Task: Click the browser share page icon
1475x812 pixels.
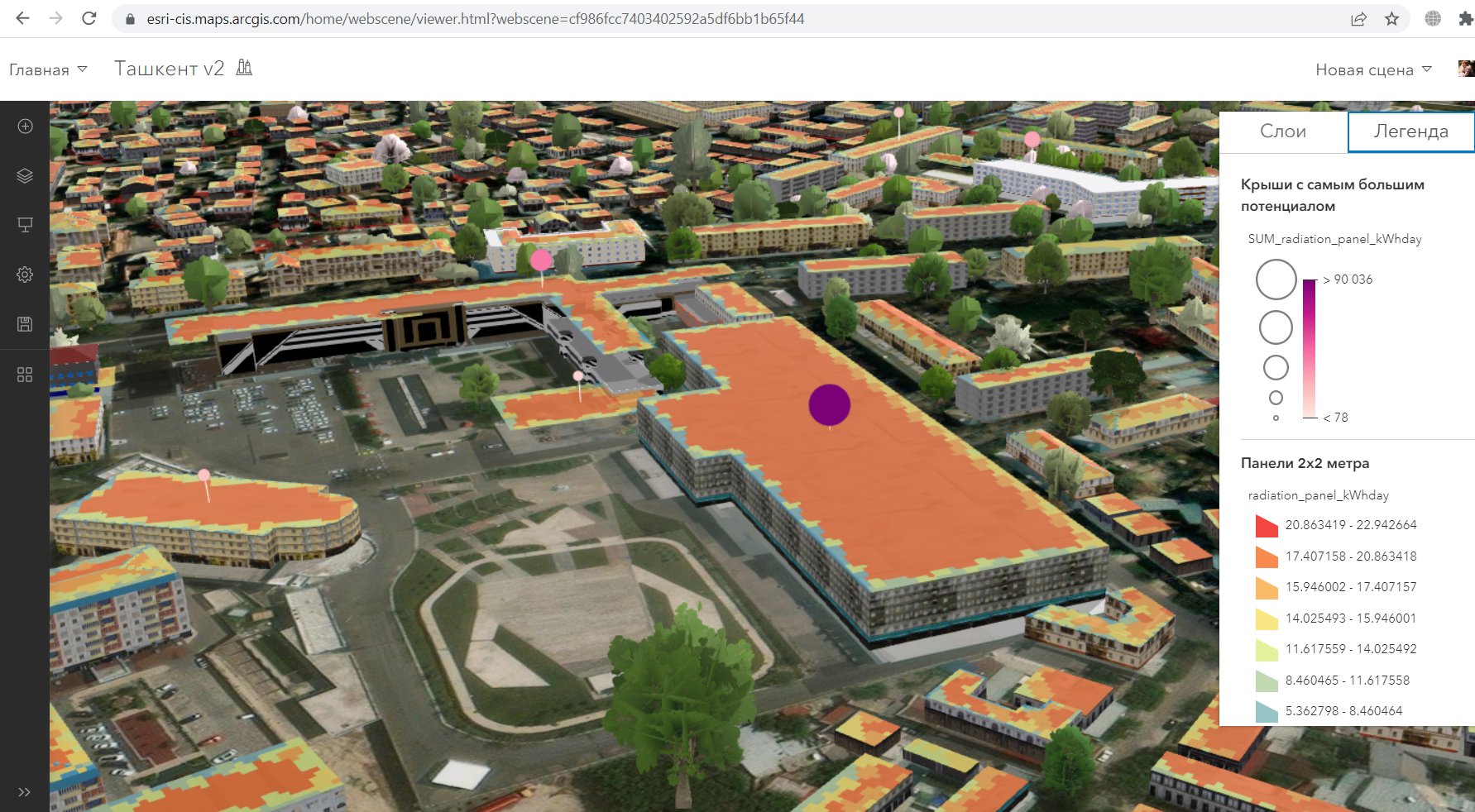Action: click(1358, 19)
